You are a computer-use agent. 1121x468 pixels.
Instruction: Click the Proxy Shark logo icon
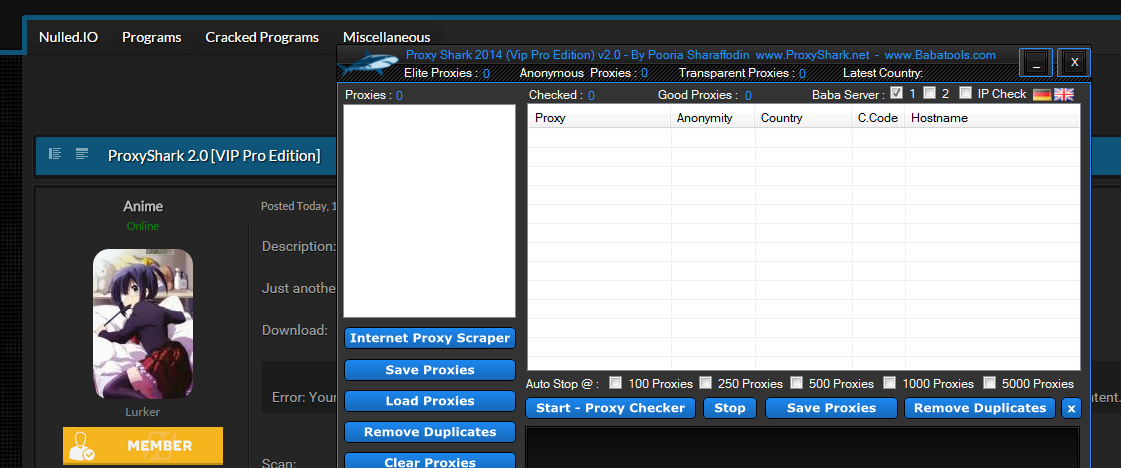(368, 64)
